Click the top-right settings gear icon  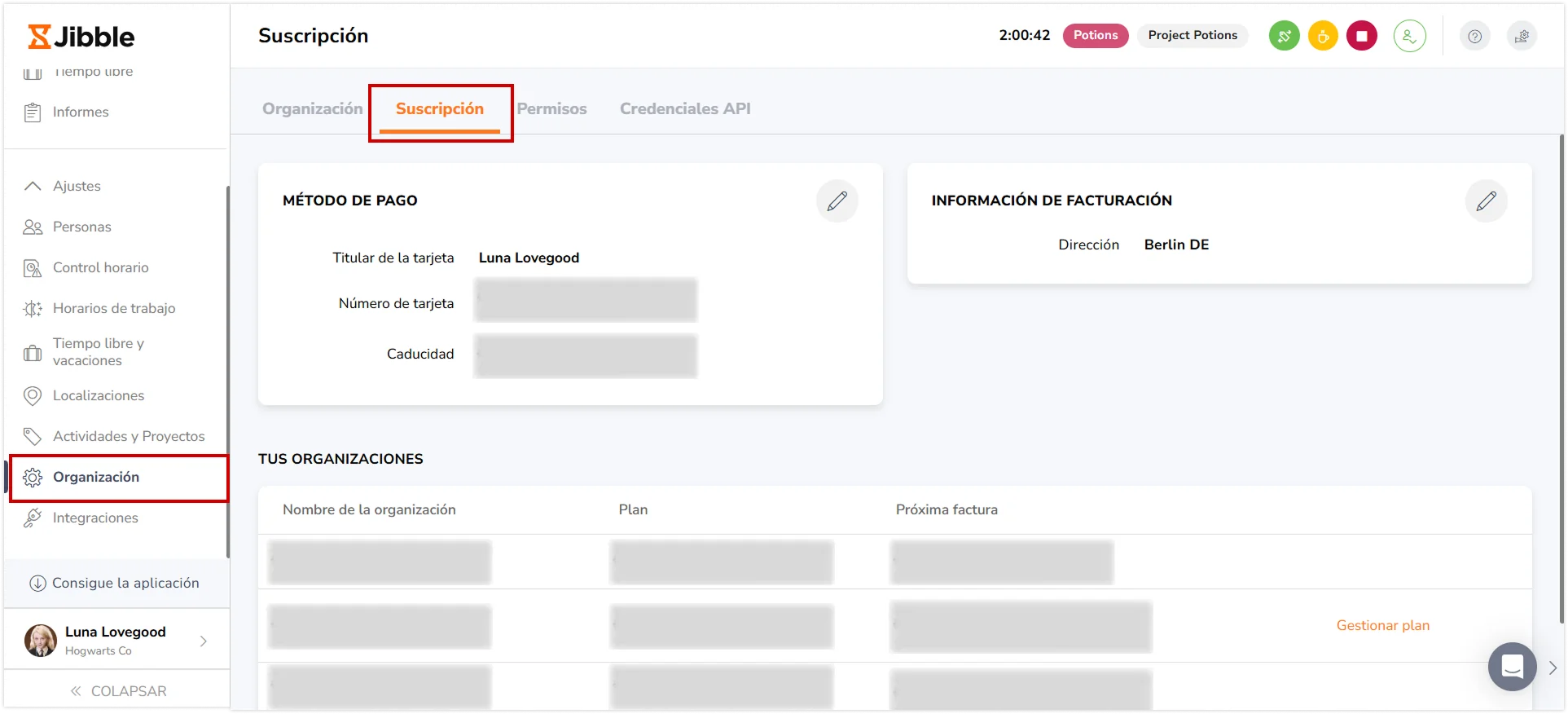[x=1522, y=36]
